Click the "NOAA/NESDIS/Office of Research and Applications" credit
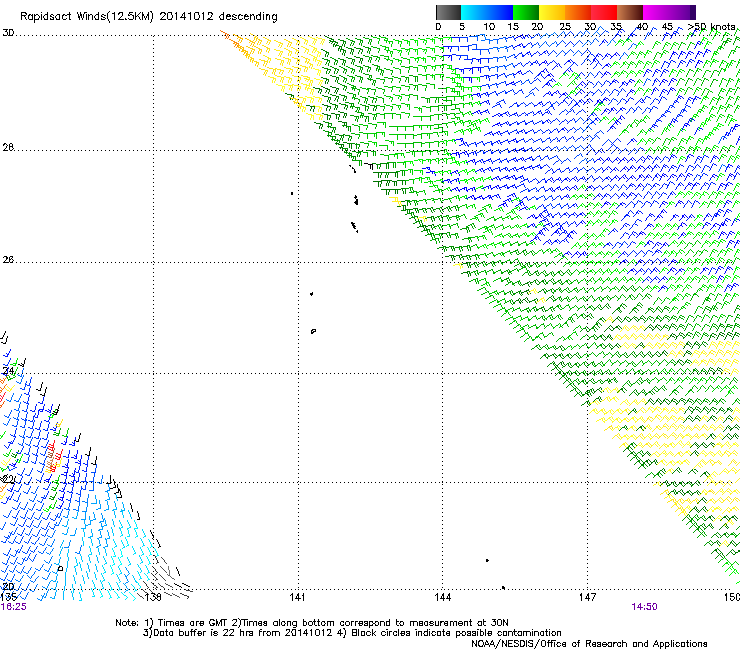 pos(589,644)
